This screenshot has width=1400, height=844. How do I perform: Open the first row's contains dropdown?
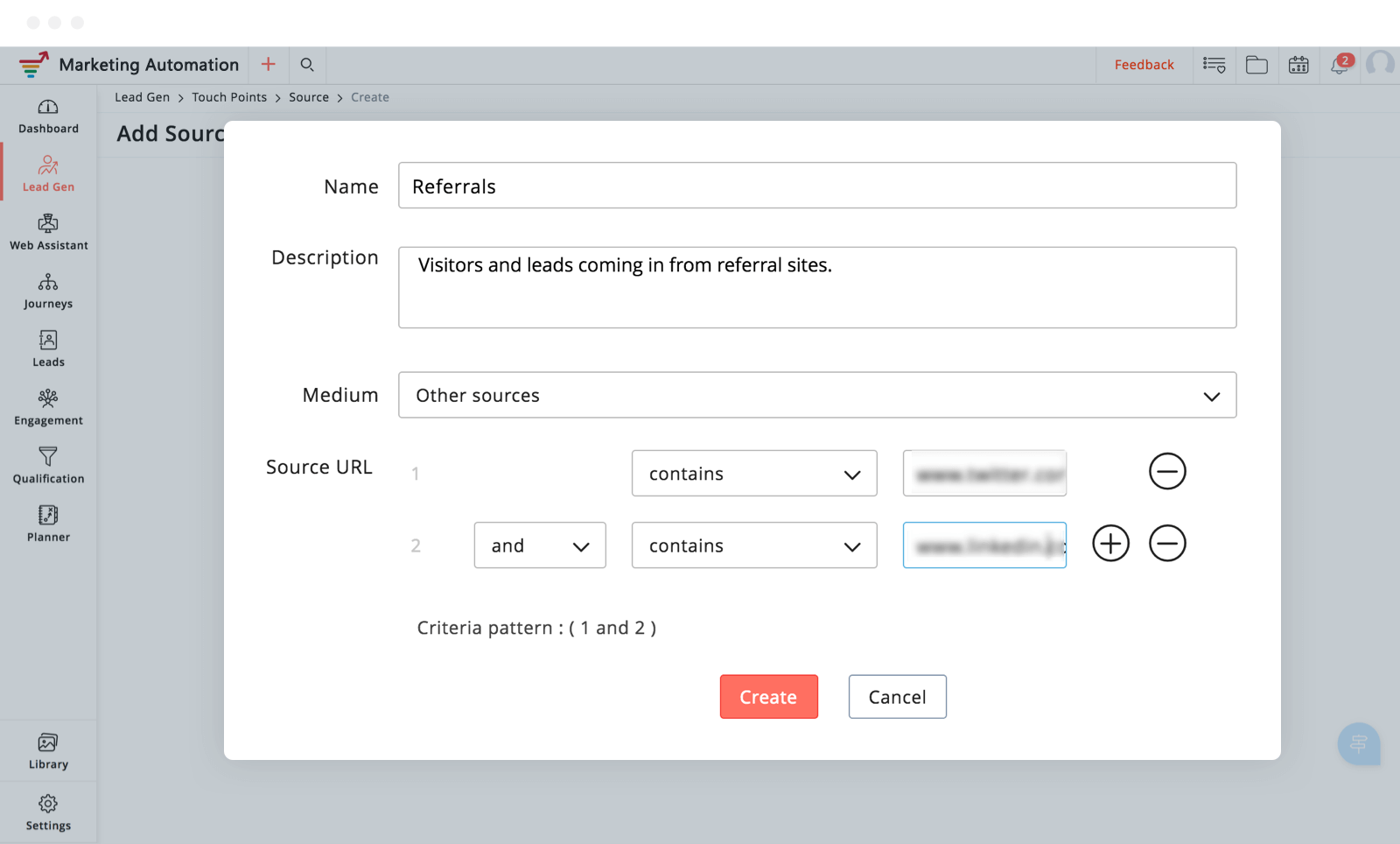pyautogui.click(x=753, y=474)
